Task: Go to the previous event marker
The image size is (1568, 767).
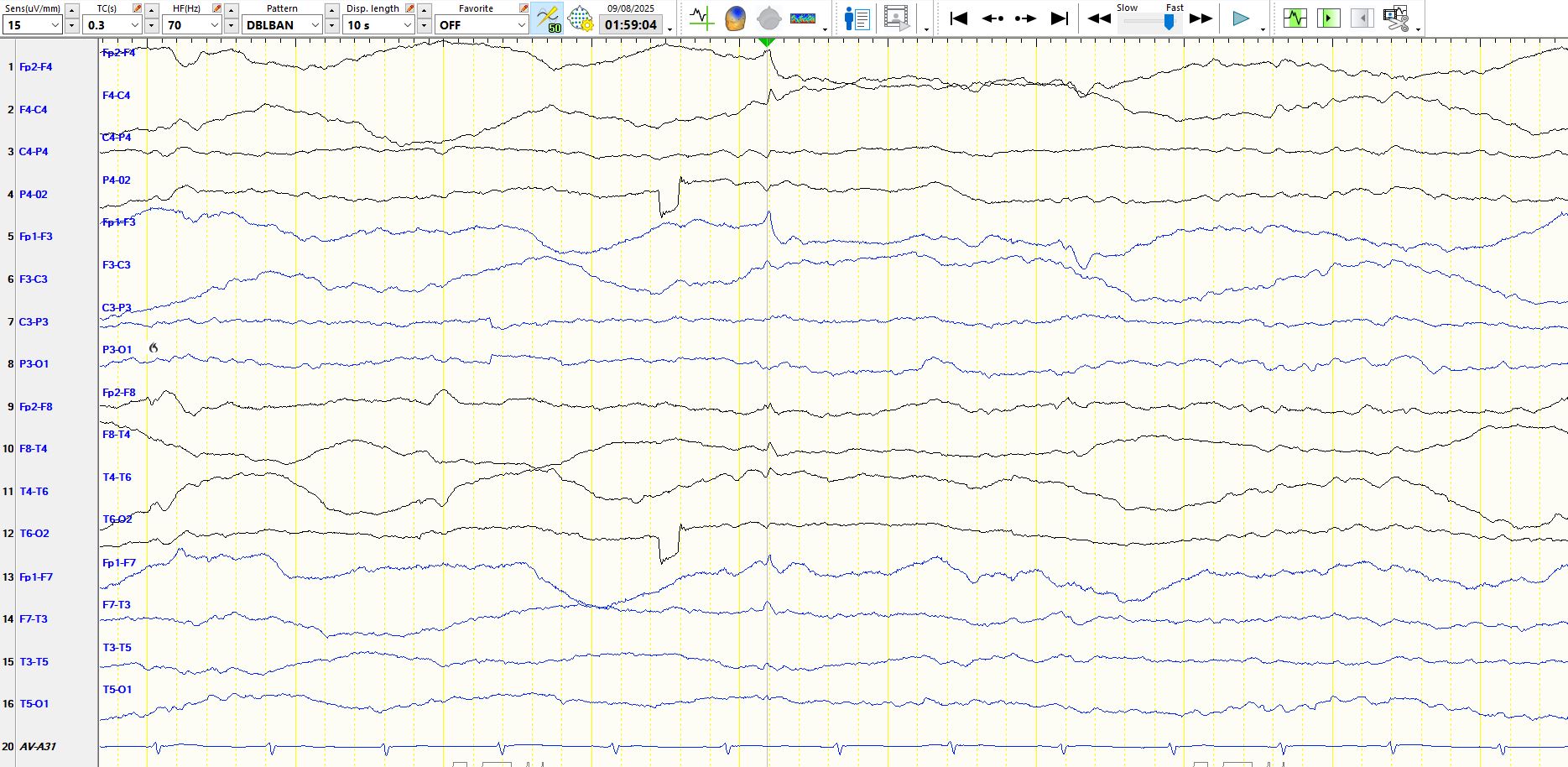Action: coord(992,18)
